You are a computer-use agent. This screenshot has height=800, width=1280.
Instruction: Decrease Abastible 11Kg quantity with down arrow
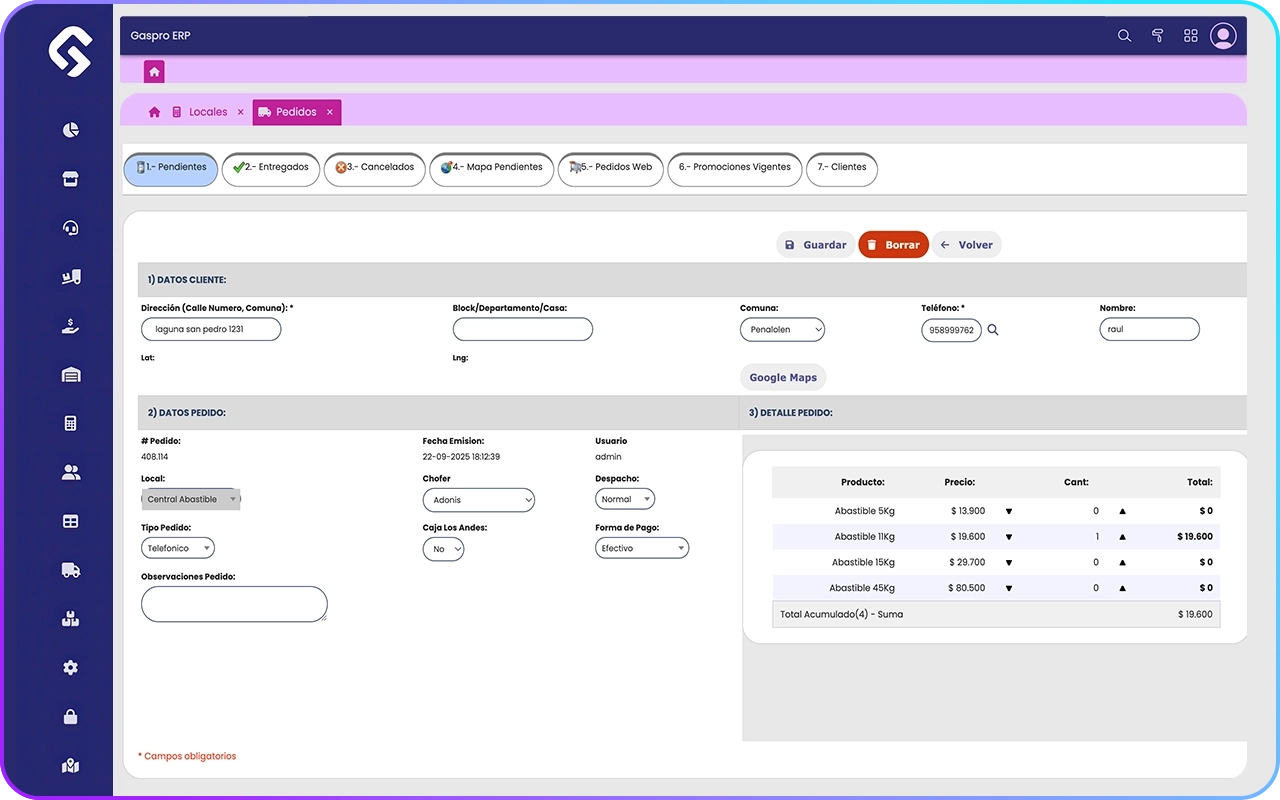1008,537
